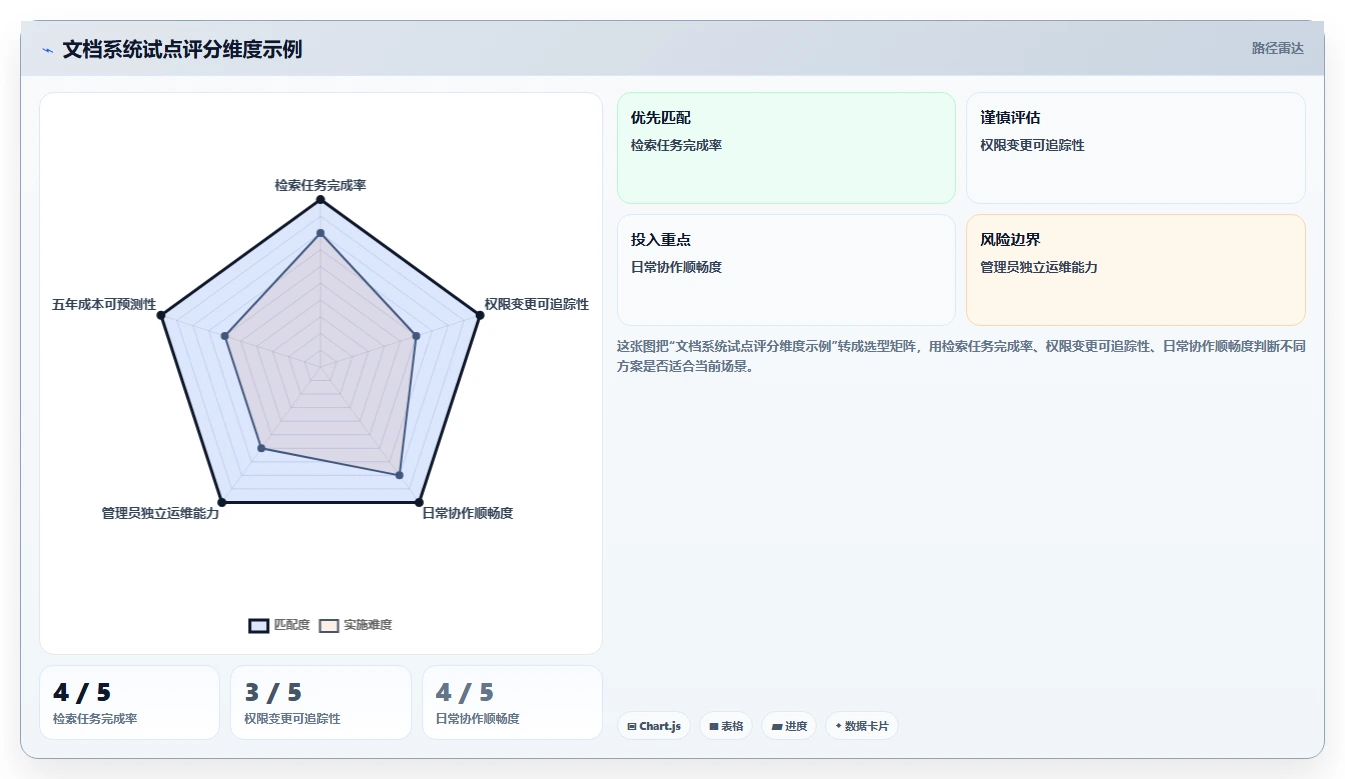Select the 3 / 5 权限变更可追踪性 stat card

tap(321, 702)
